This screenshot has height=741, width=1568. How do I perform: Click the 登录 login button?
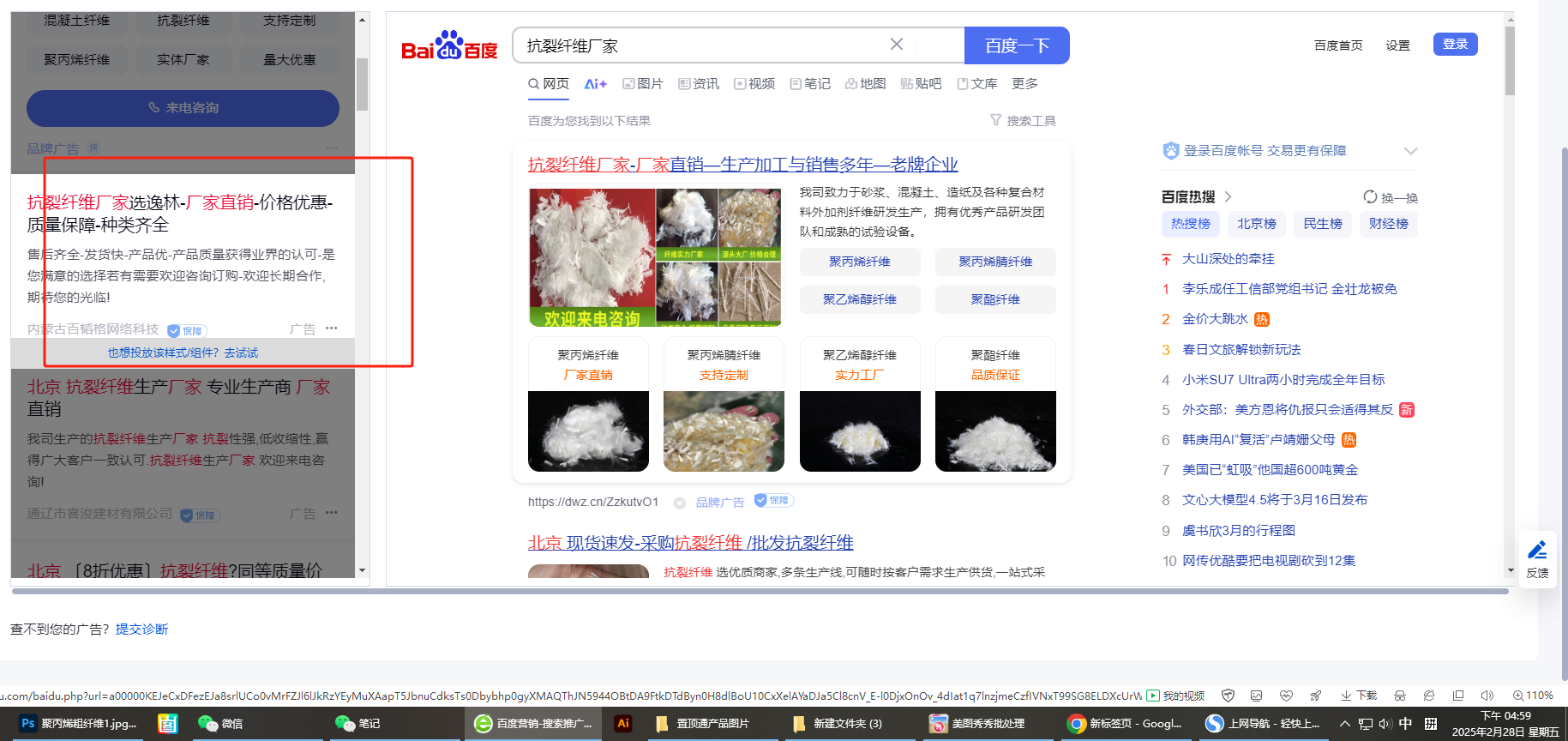1455,45
